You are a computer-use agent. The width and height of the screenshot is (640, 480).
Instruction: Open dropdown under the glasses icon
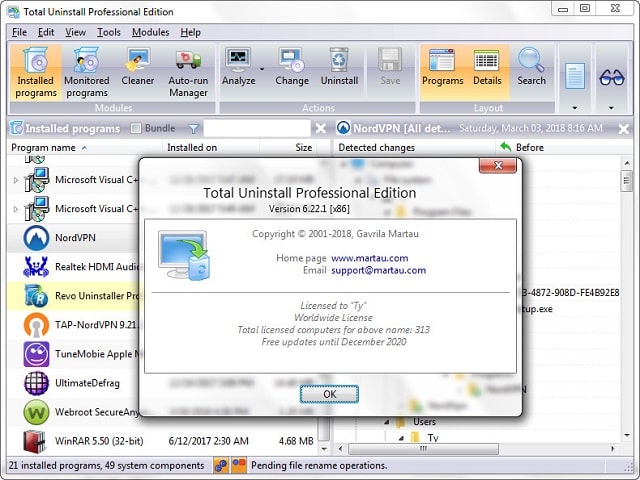coord(611,108)
